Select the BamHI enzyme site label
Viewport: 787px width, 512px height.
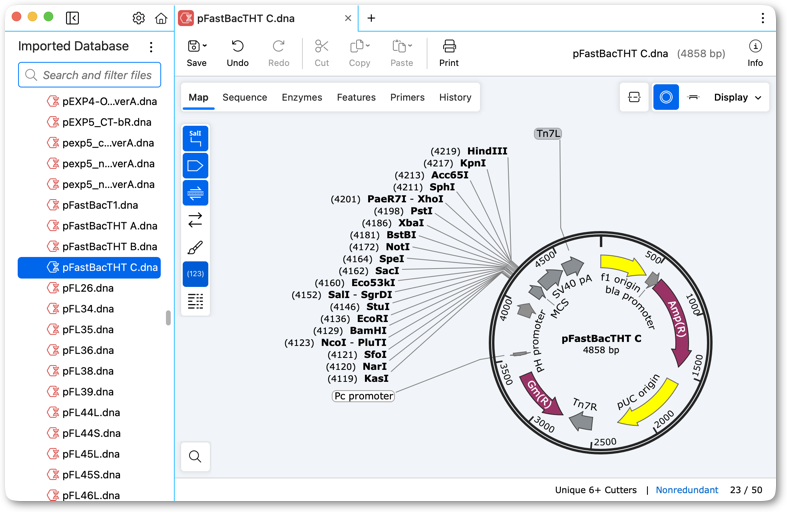point(368,331)
